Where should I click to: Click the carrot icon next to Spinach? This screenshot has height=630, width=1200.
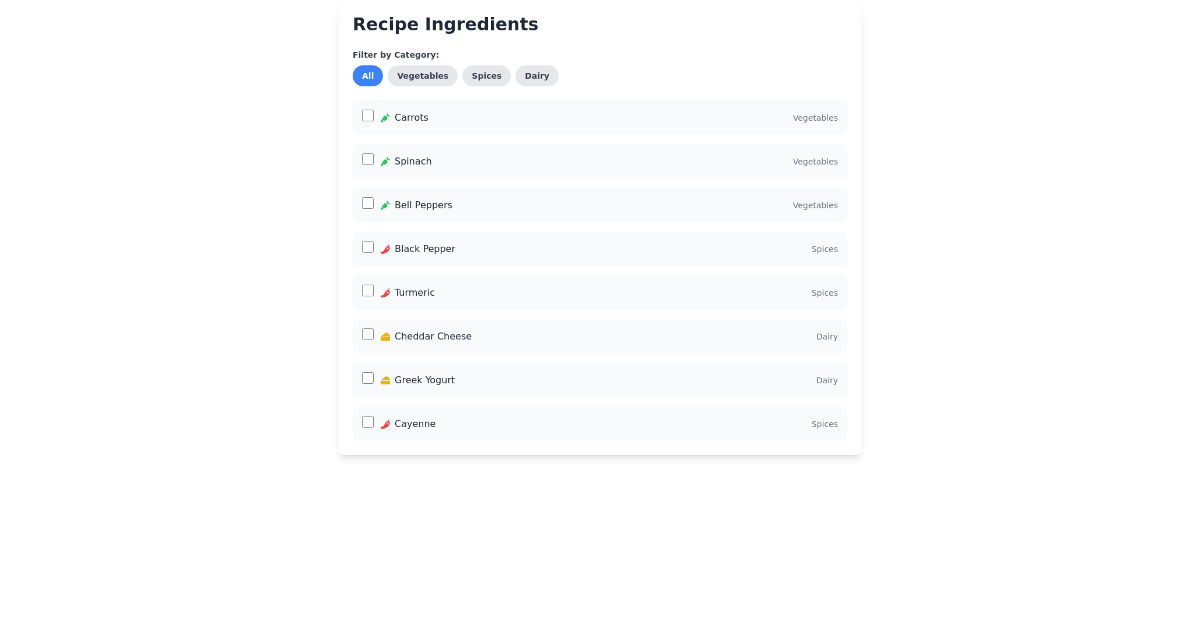[x=385, y=161]
